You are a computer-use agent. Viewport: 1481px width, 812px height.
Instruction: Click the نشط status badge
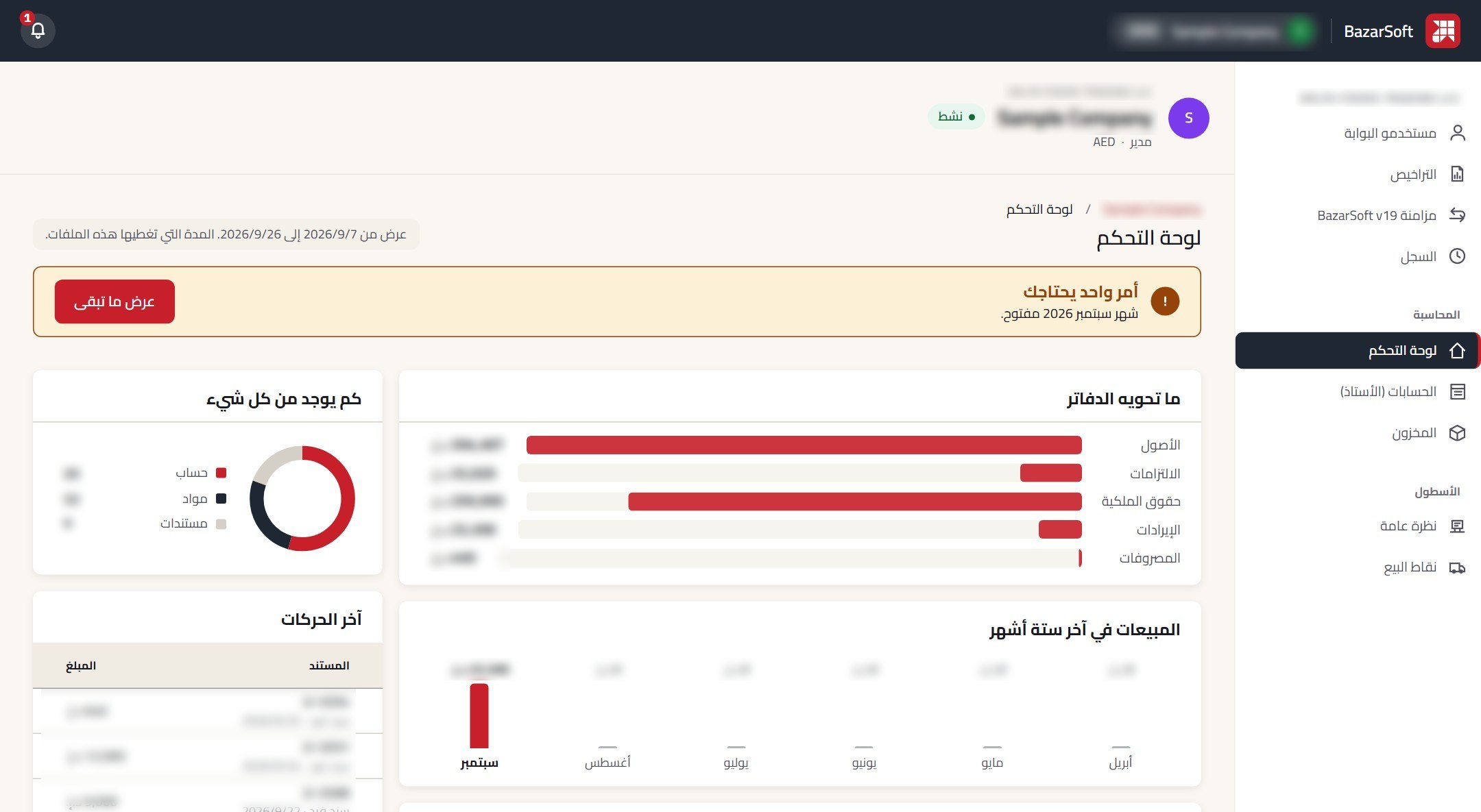click(x=956, y=116)
